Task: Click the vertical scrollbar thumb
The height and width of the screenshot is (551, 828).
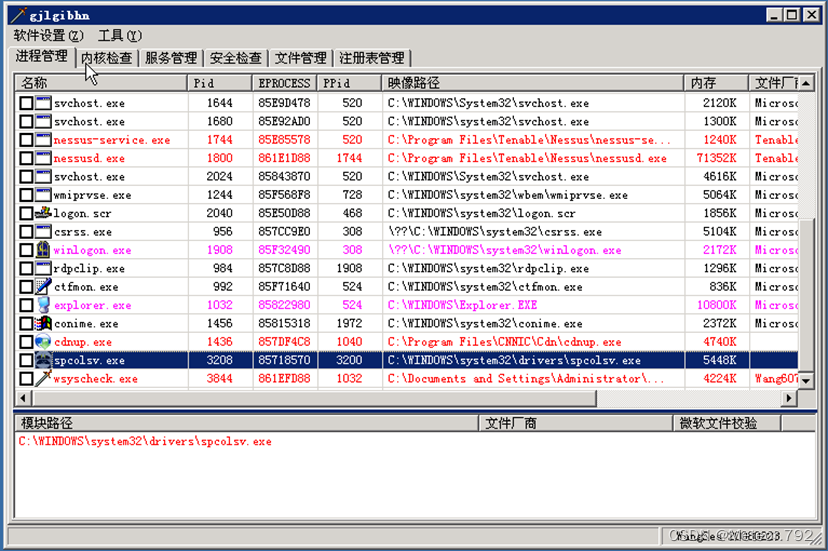Action: 806,293
